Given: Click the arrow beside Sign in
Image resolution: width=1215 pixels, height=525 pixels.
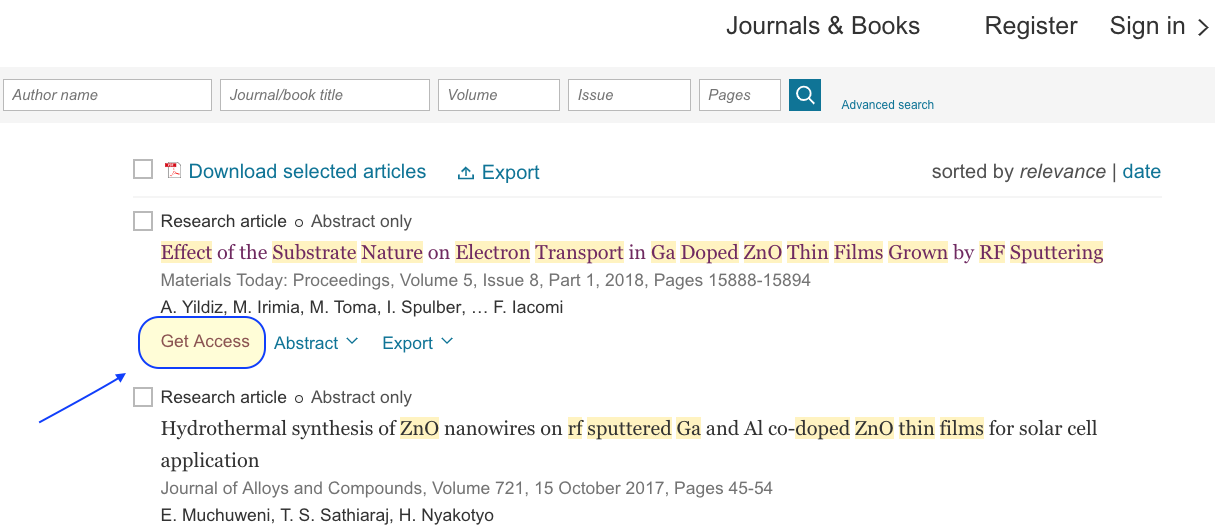Looking at the screenshot, I should tap(1203, 28).
